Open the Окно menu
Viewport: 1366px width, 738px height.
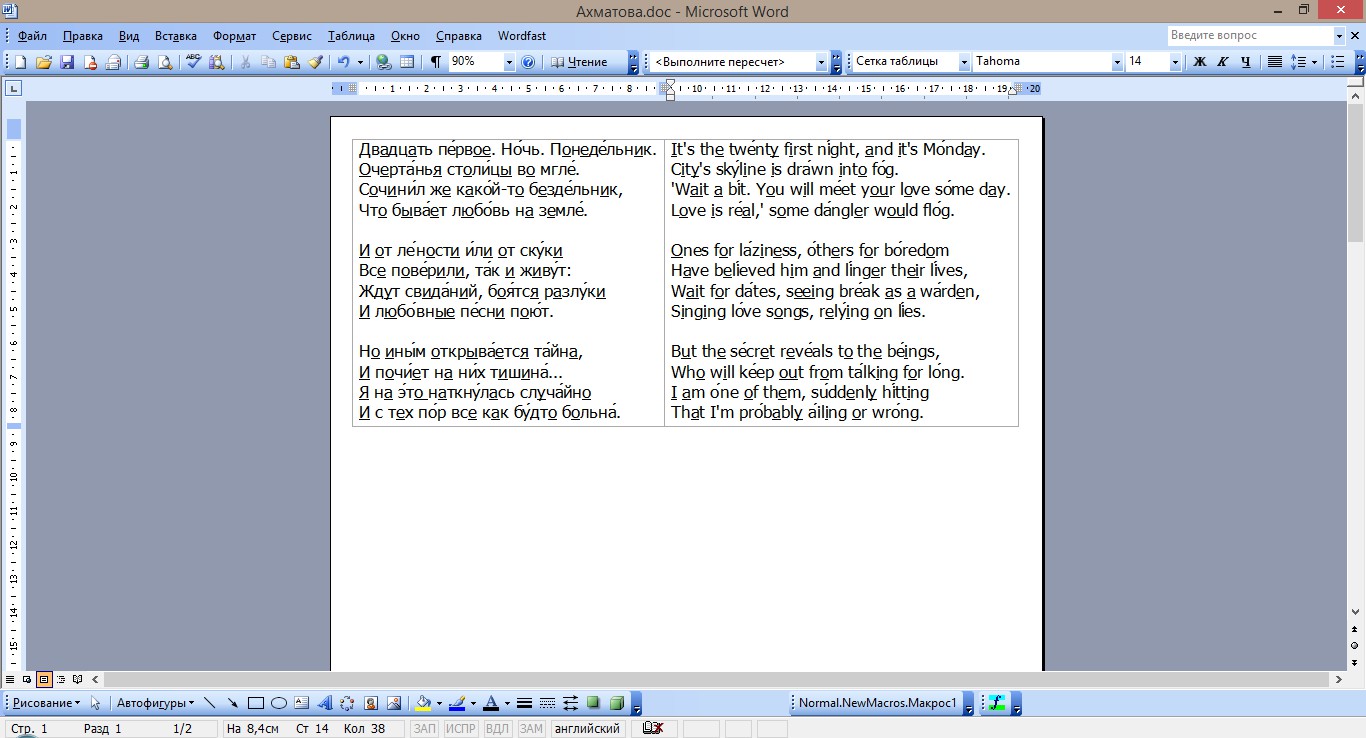405,36
